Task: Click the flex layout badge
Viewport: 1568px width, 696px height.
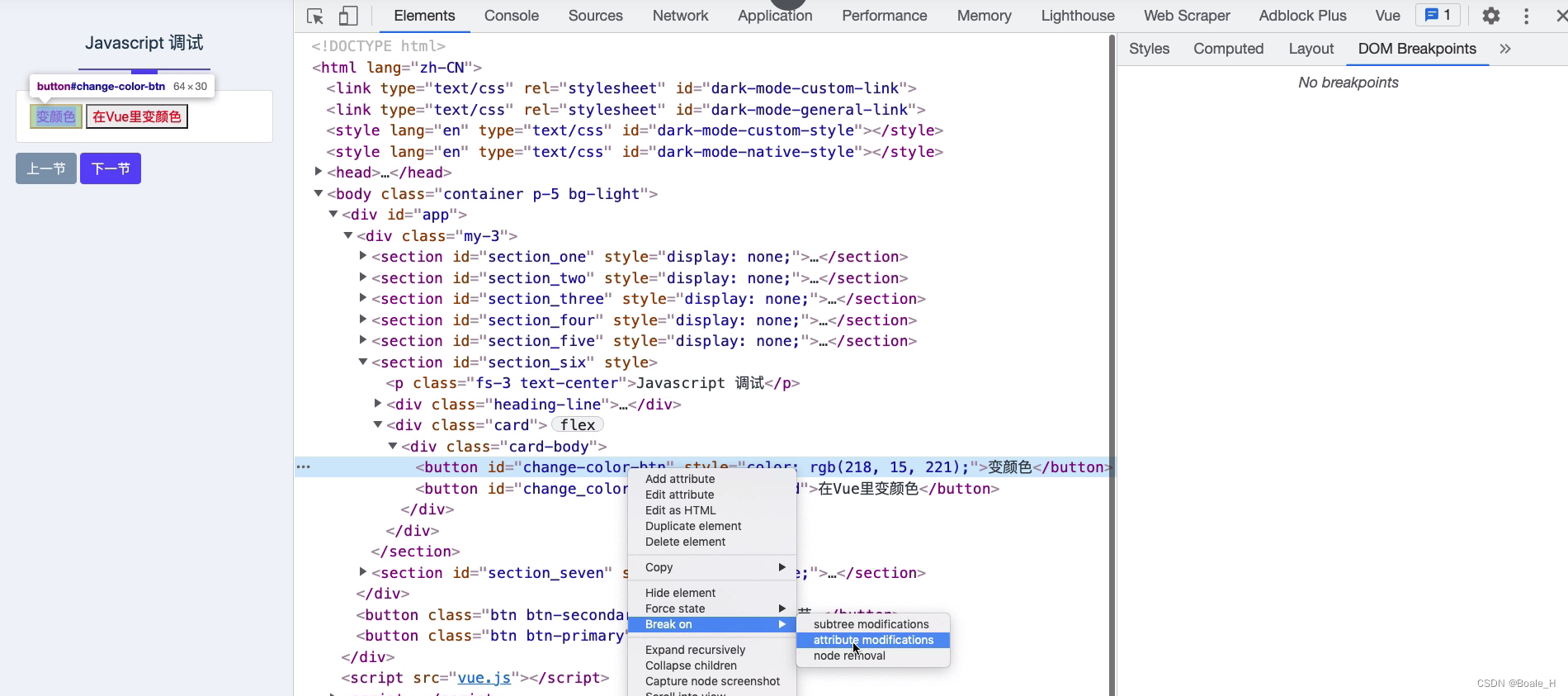Action: point(578,425)
